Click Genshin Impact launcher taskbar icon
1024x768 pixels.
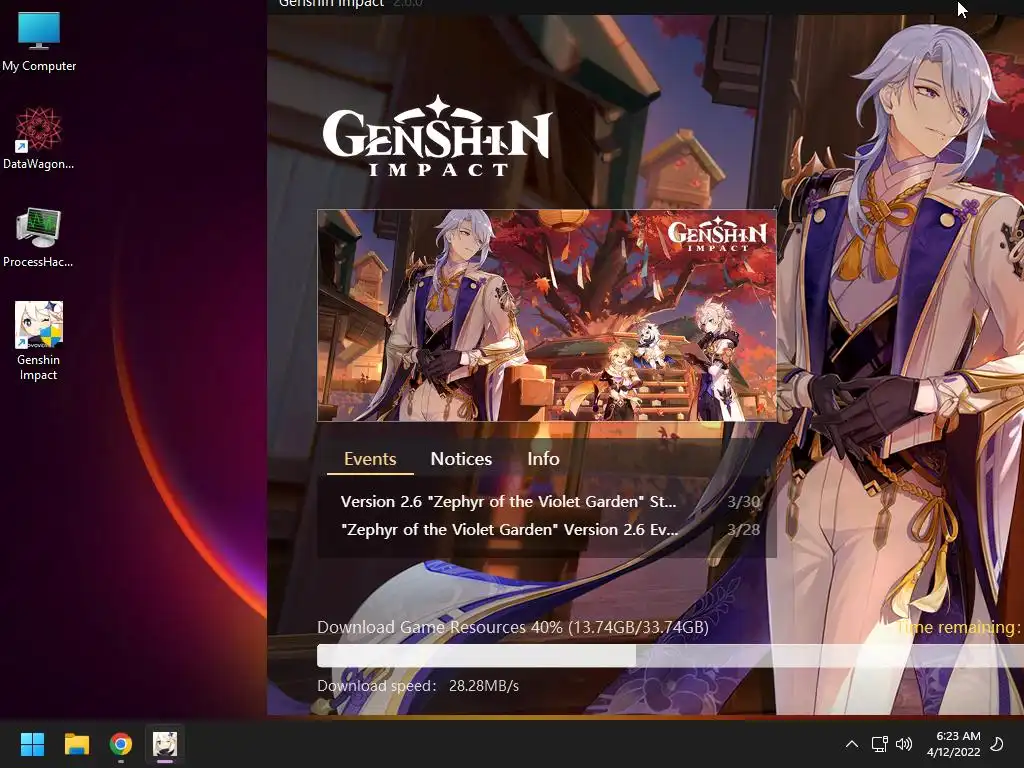tap(165, 744)
